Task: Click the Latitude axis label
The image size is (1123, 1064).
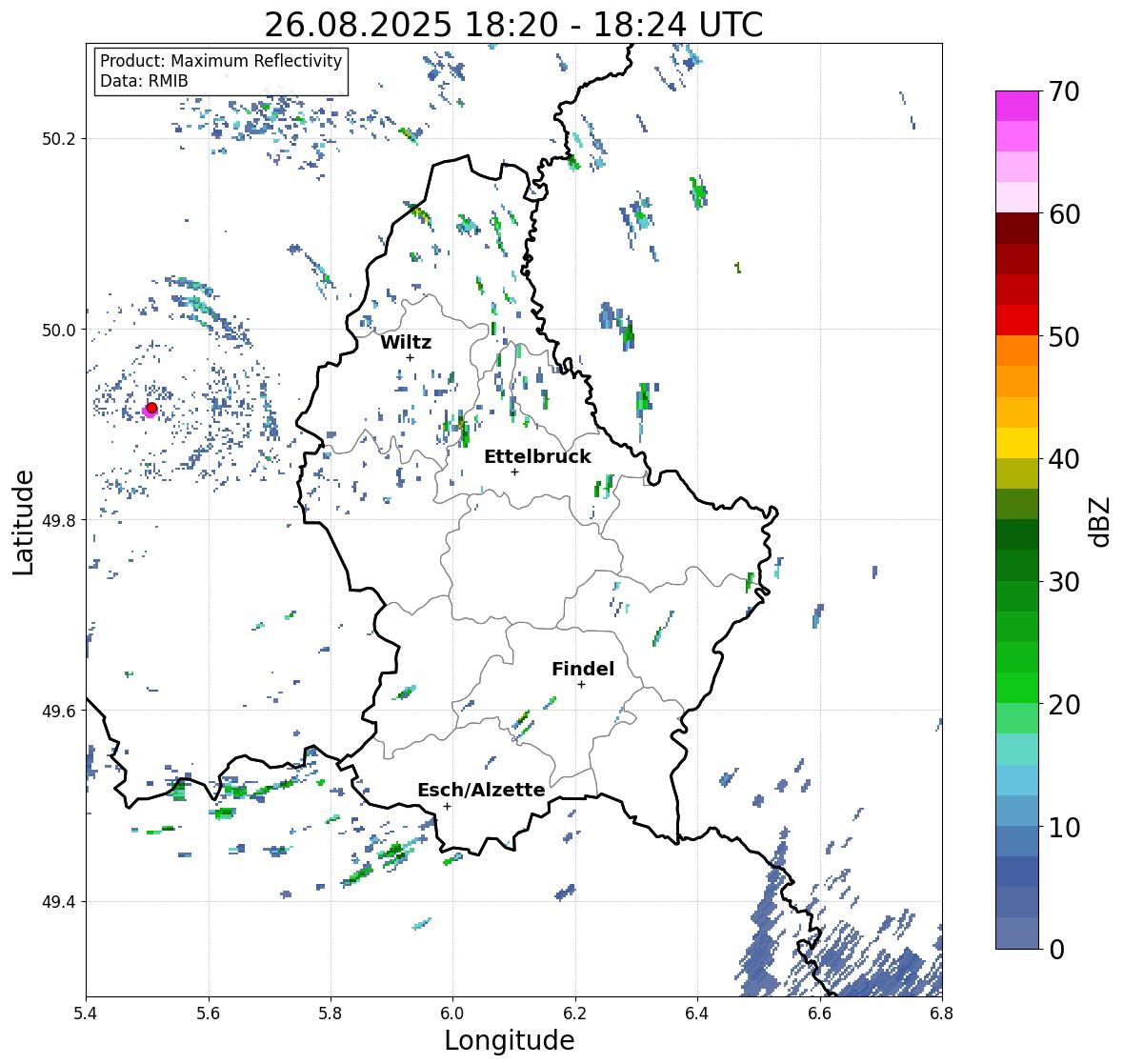Action: coord(23,522)
